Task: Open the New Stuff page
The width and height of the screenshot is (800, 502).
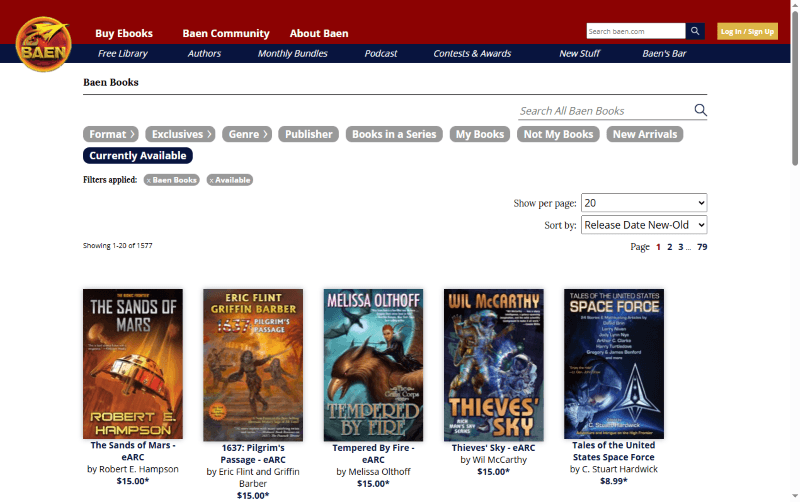Action: [580, 53]
